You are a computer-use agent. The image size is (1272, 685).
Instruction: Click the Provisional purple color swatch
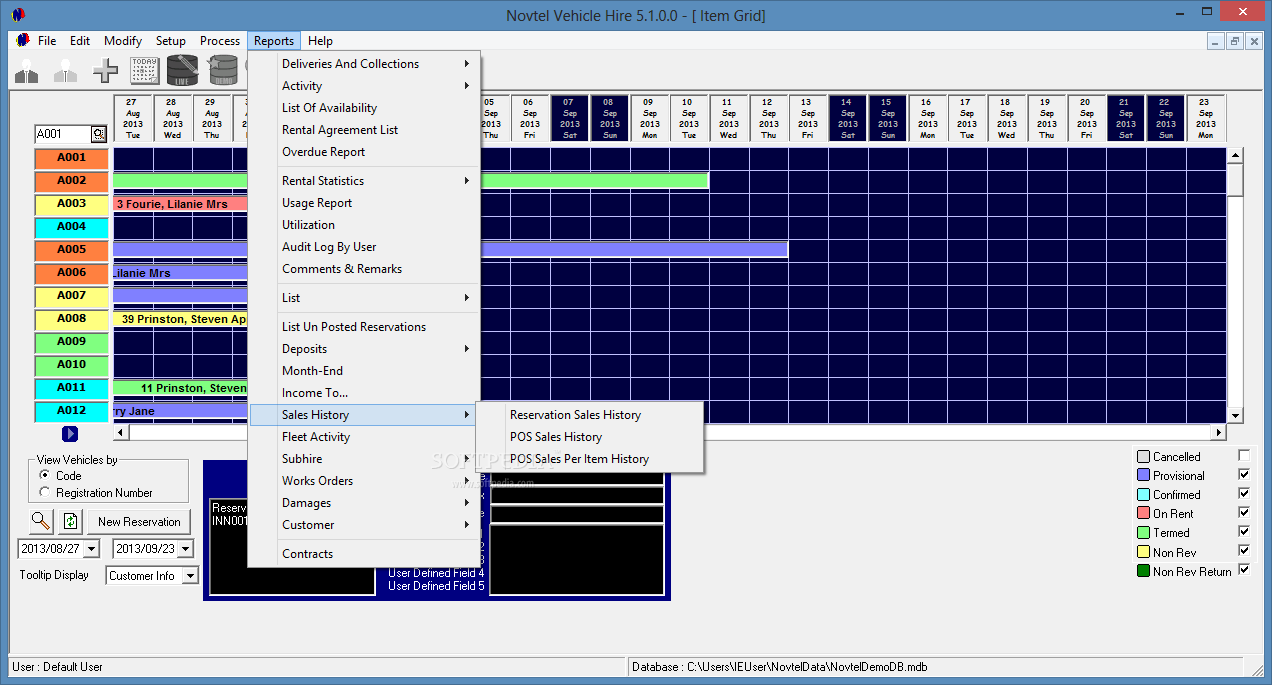tap(1143, 475)
